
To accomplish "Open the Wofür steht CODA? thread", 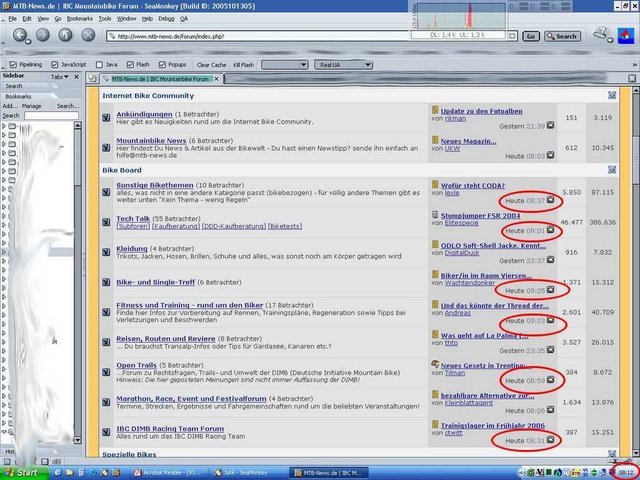I will 473,185.
